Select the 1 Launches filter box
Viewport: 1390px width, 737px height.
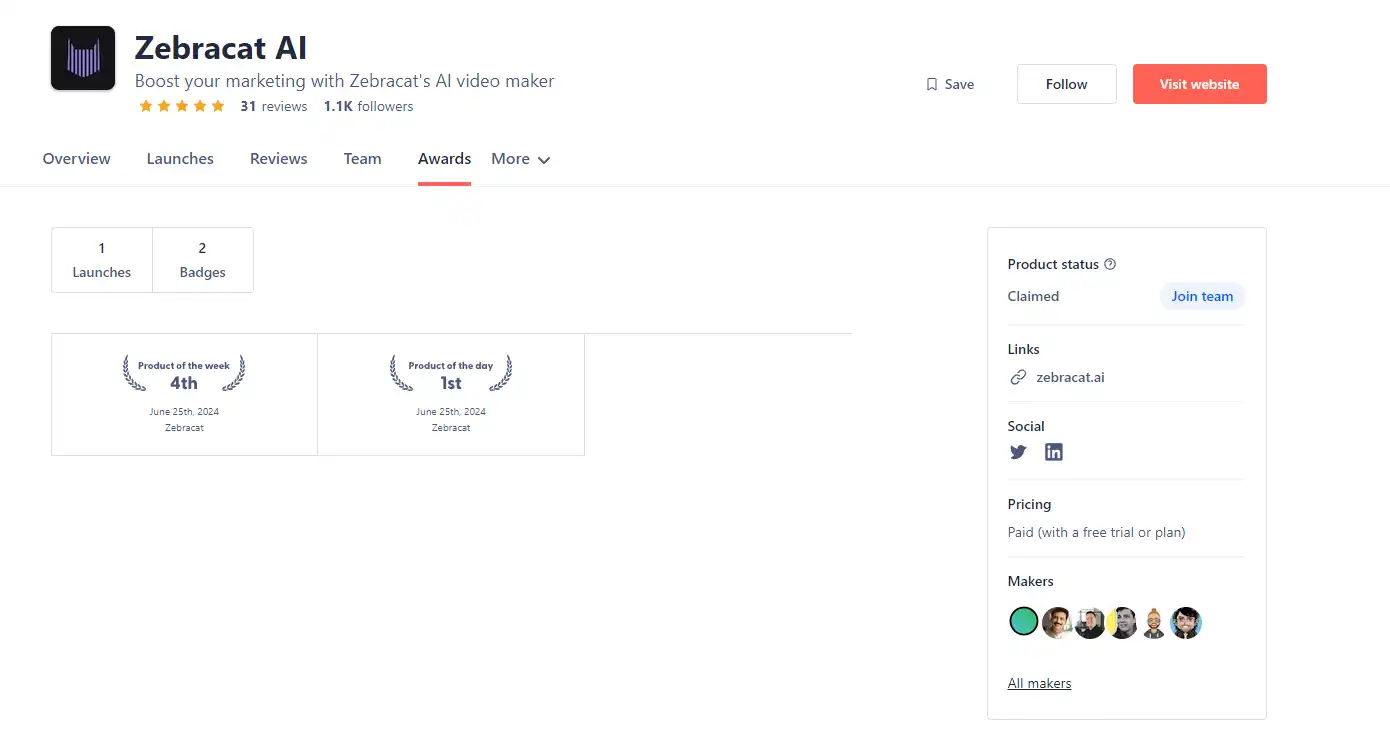102,260
